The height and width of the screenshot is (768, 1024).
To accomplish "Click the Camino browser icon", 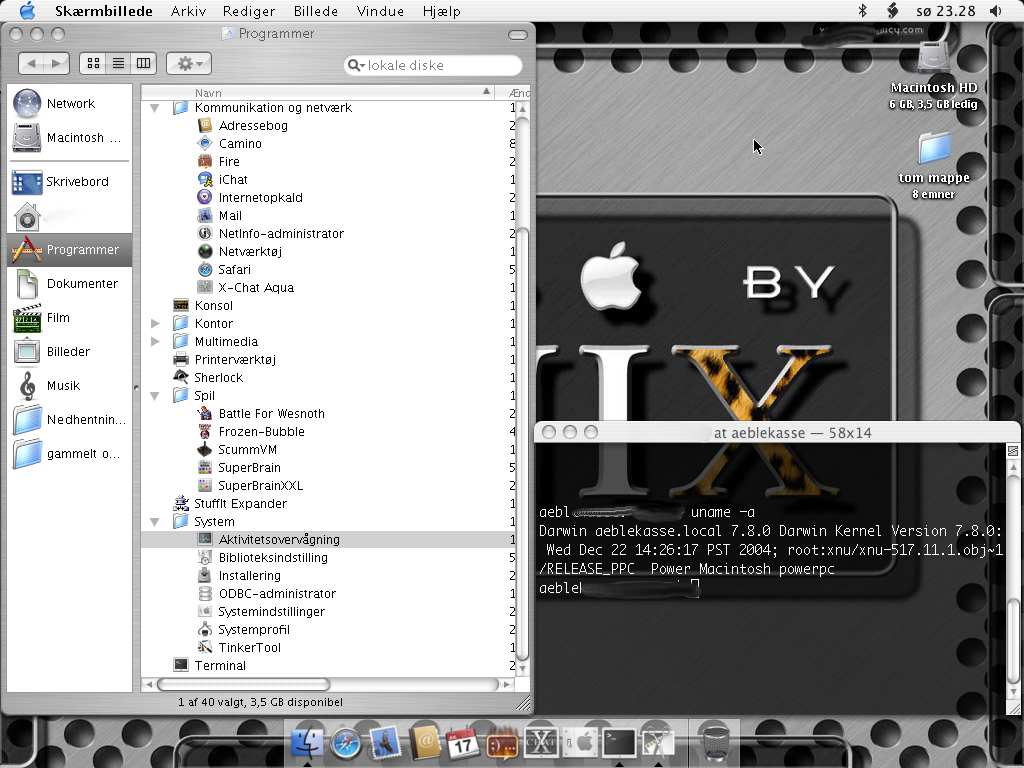I will pos(205,144).
